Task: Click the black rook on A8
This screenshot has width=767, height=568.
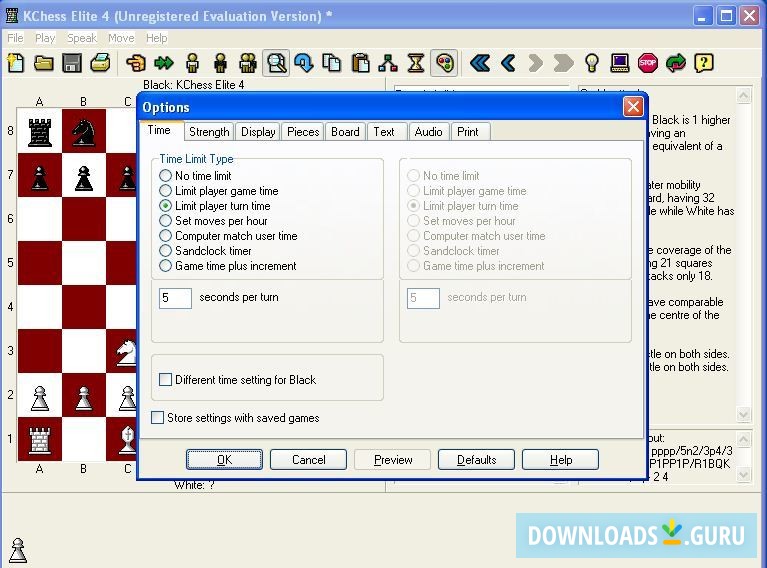Action: pos(40,133)
